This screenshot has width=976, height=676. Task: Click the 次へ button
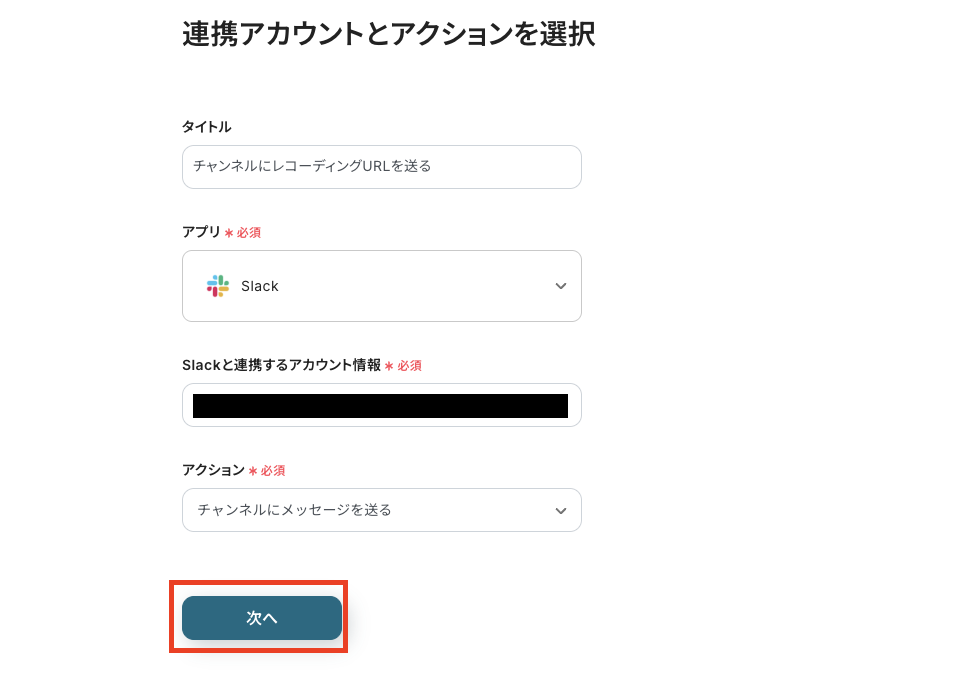click(260, 618)
